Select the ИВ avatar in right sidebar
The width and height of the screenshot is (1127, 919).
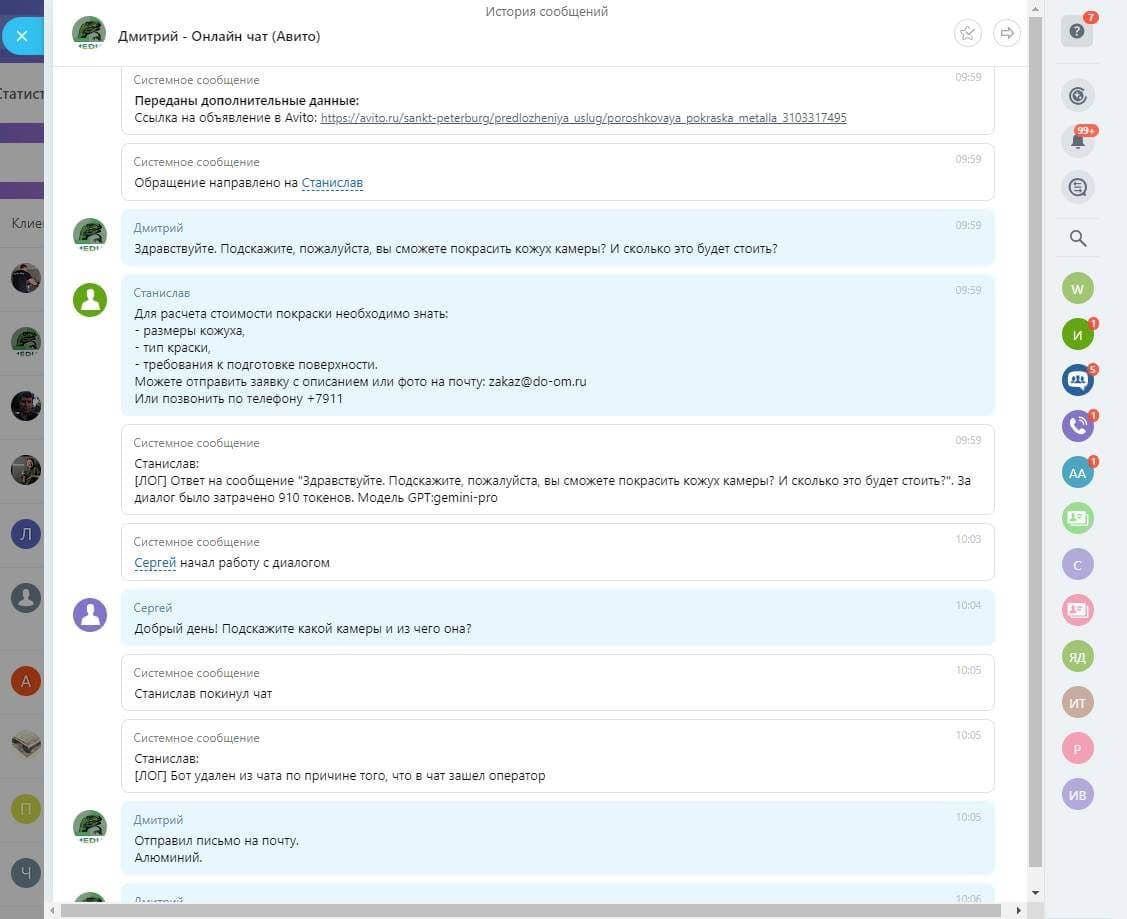[x=1077, y=795]
